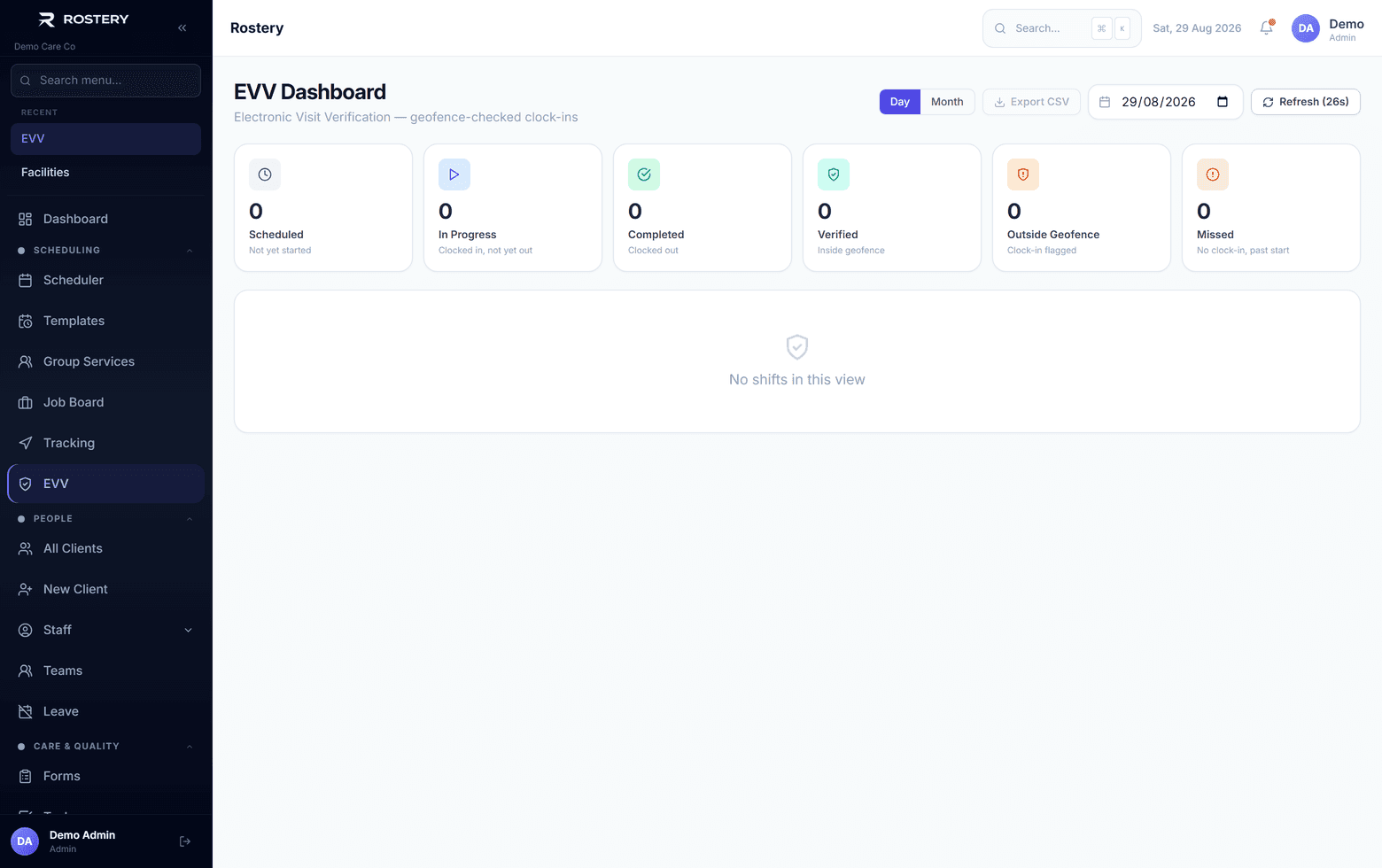Go to Dashboard page
The width and height of the screenshot is (1382, 868).
pos(106,219)
